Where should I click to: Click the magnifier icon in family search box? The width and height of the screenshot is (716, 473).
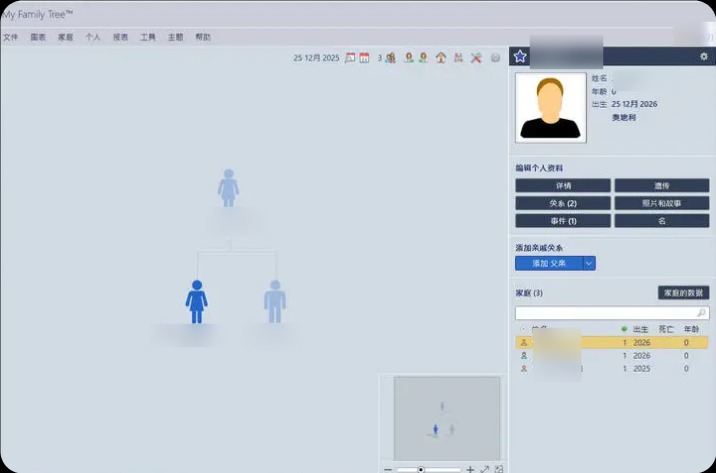pyautogui.click(x=701, y=313)
